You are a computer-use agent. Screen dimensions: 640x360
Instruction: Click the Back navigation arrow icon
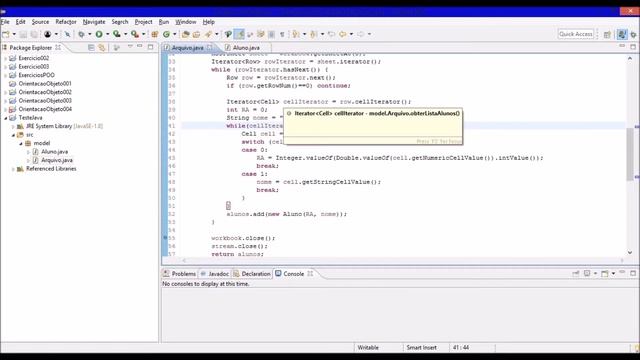(x=343, y=34)
